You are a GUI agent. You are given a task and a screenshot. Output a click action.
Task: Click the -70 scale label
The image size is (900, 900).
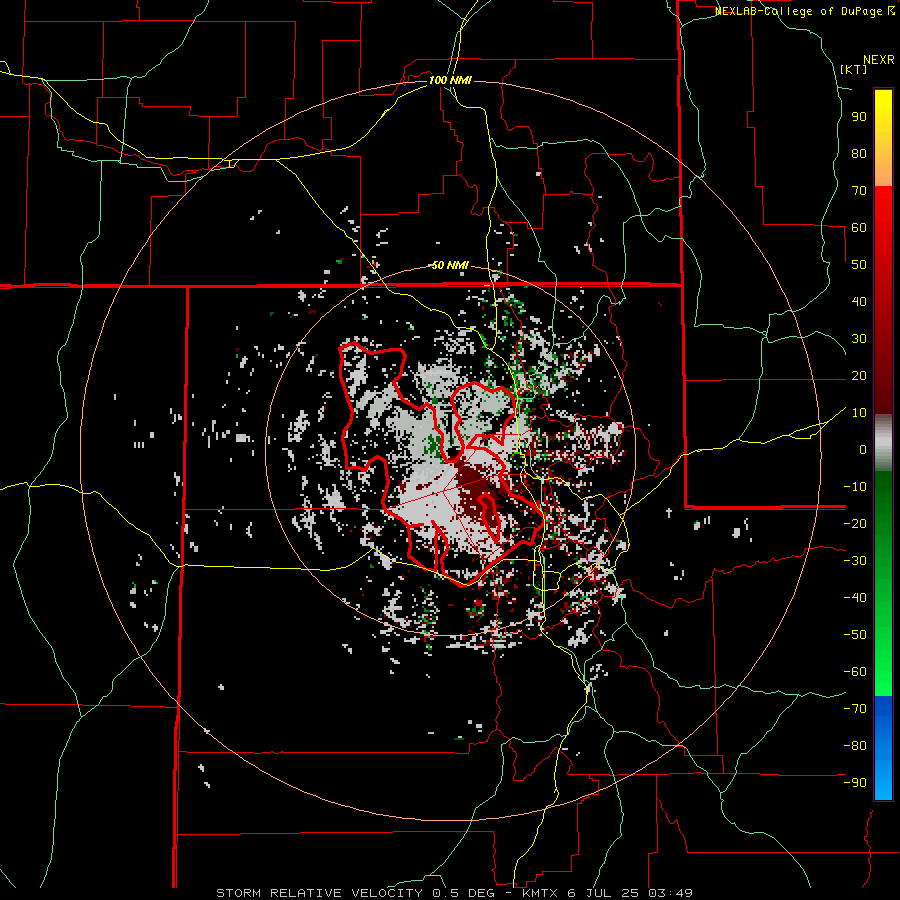[855, 709]
